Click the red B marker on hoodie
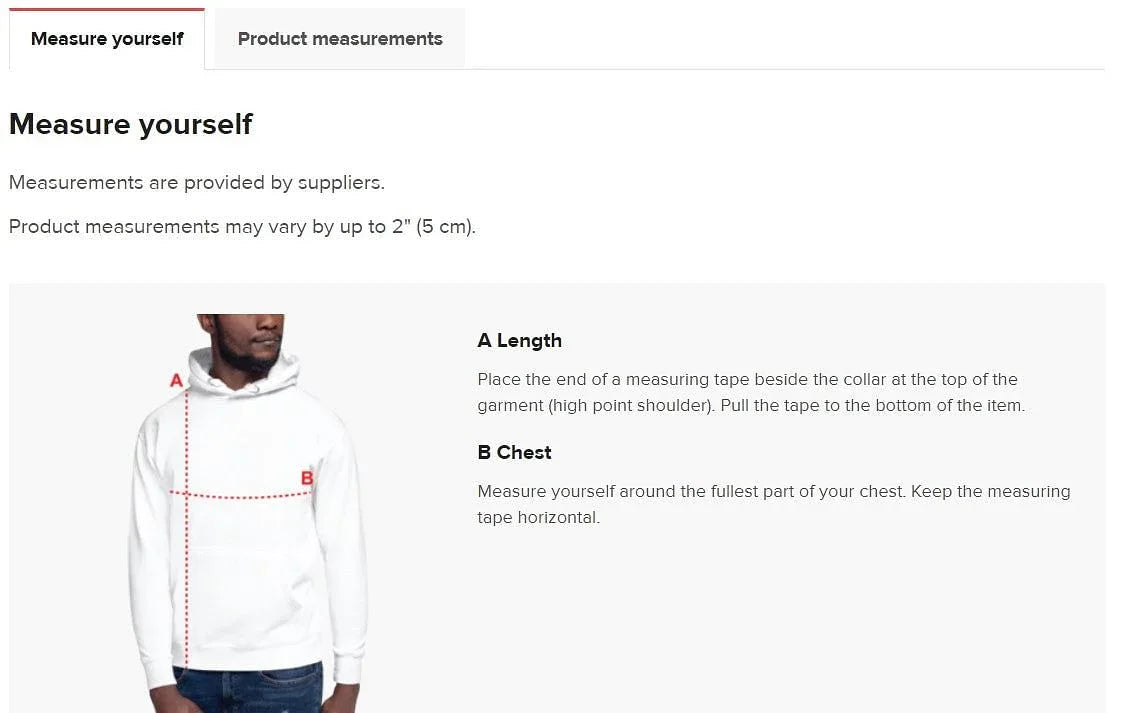Screen dimensions: 1124x713 click(x=307, y=478)
